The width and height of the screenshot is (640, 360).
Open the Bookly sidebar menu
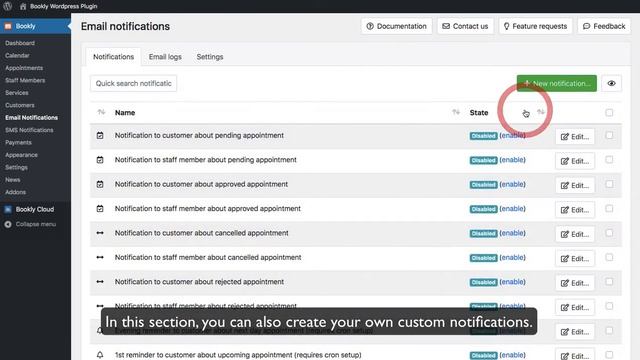35,26
